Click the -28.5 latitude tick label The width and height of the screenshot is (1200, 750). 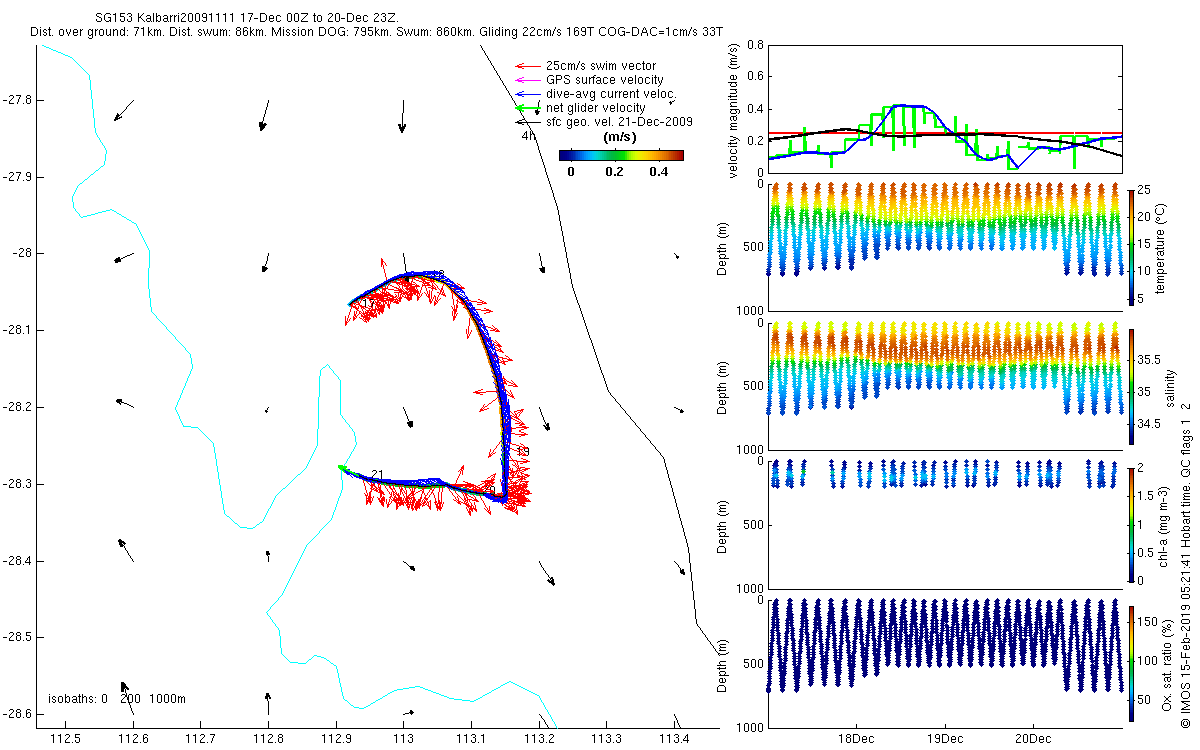pyautogui.click(x=17, y=637)
